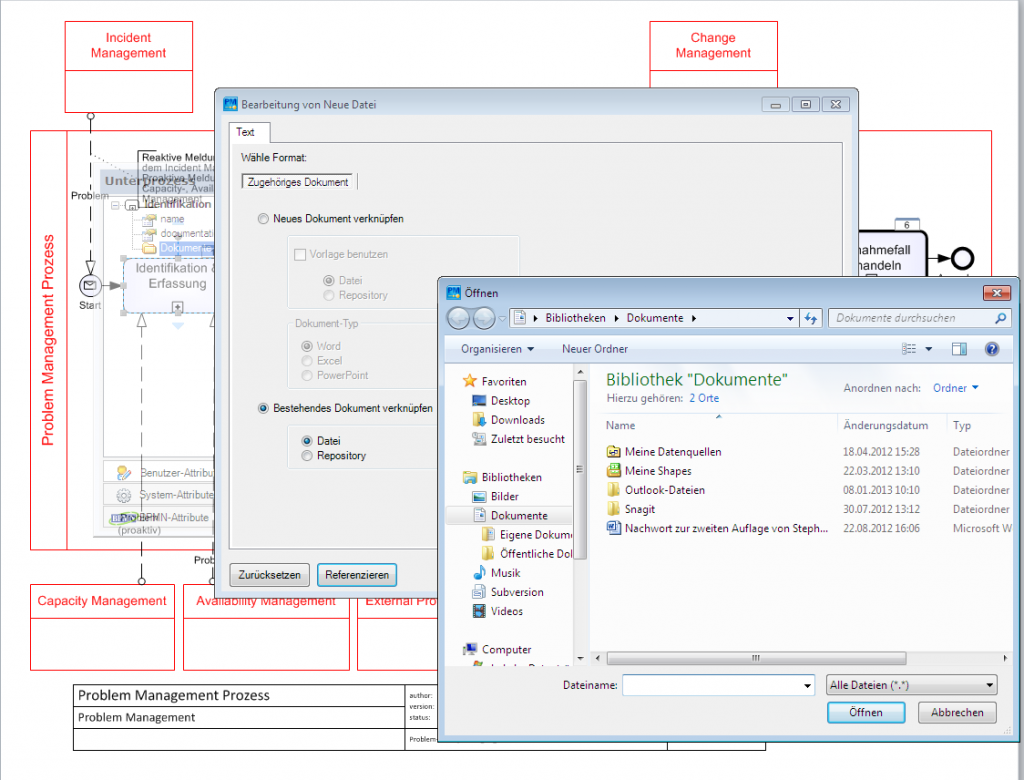Toggle the preview pane icon
Screen dimensions: 1024x780
959,349
